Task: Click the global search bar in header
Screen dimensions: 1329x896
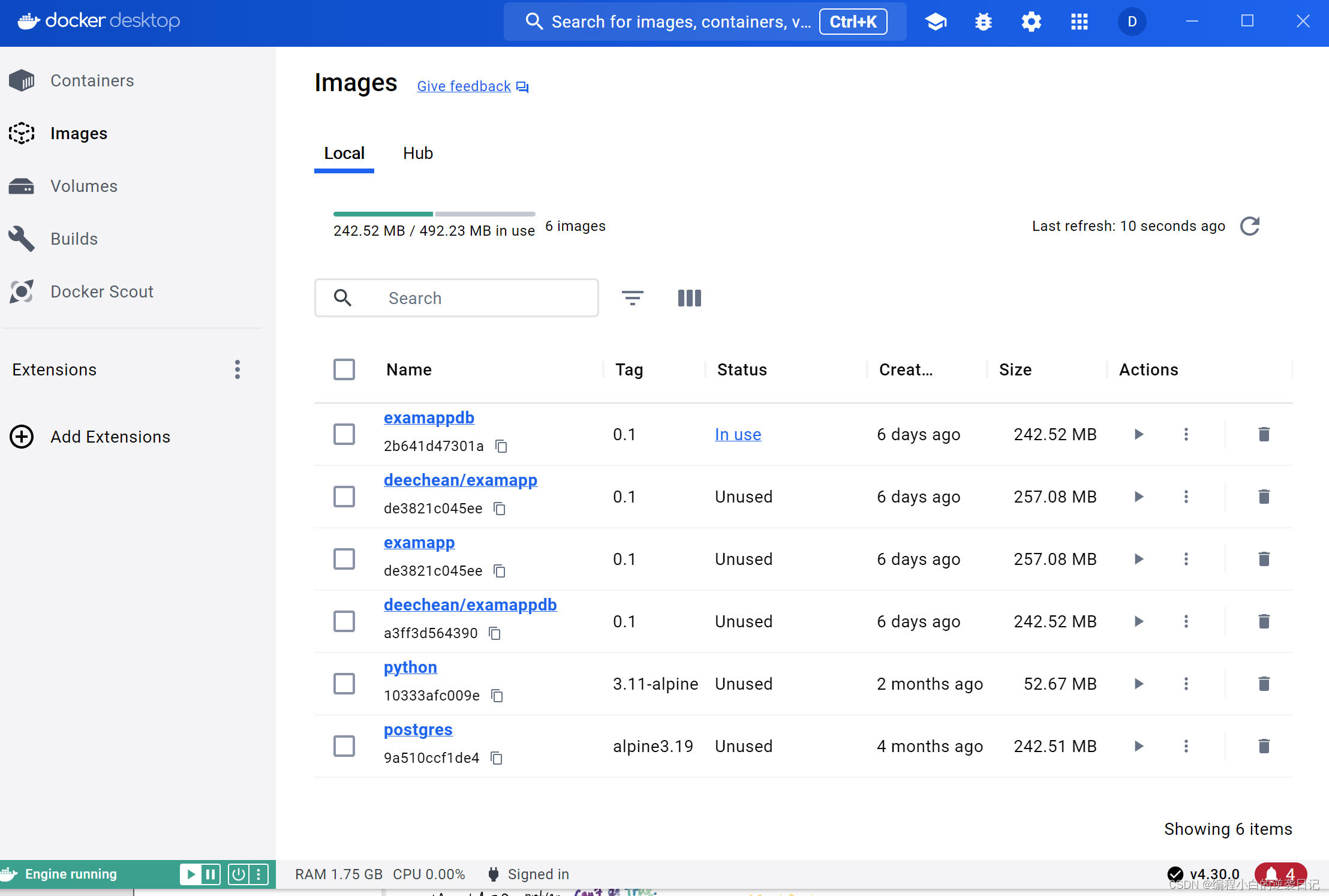Action: (x=705, y=22)
